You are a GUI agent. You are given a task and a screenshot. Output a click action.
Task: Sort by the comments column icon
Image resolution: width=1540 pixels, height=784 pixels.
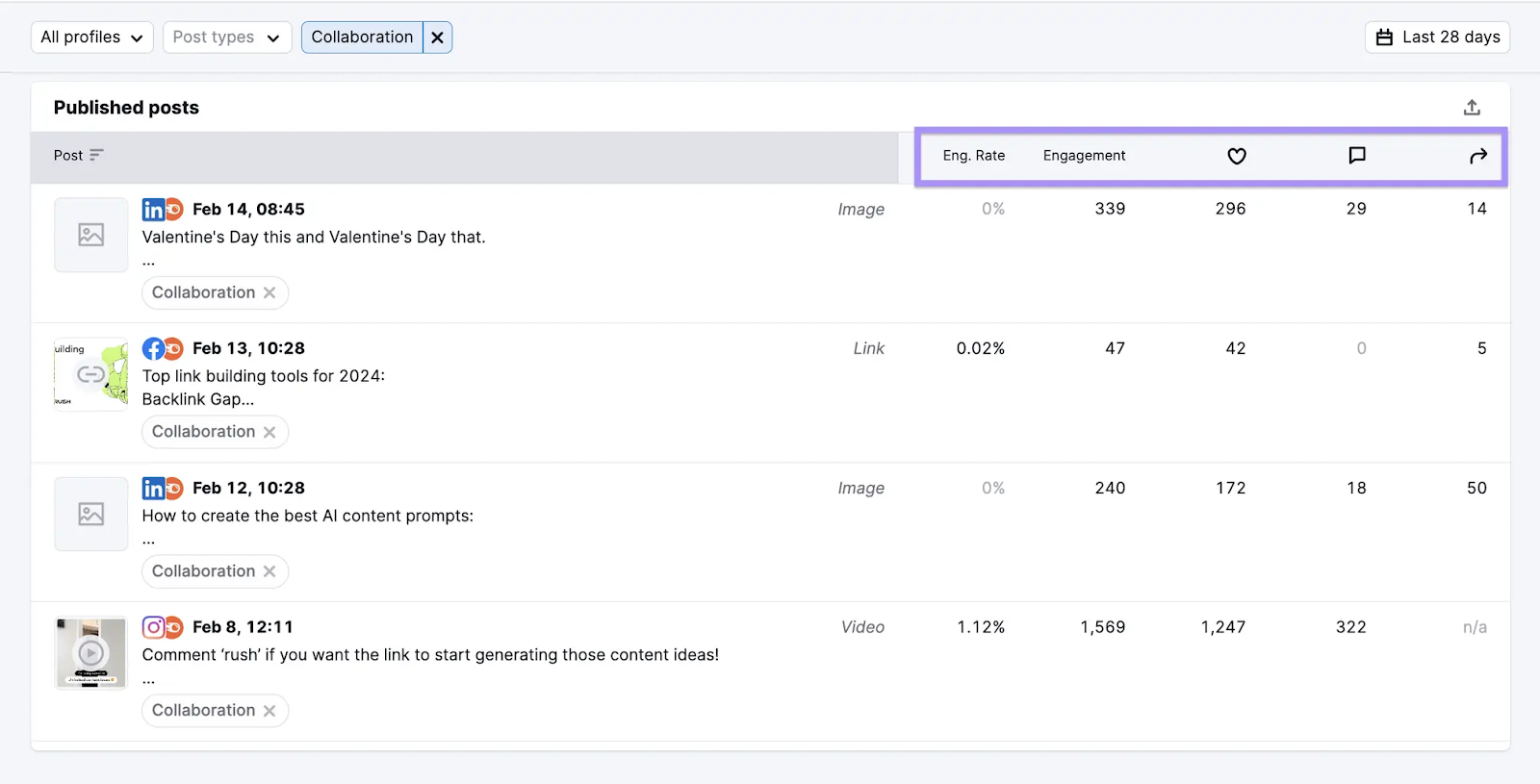tap(1357, 156)
